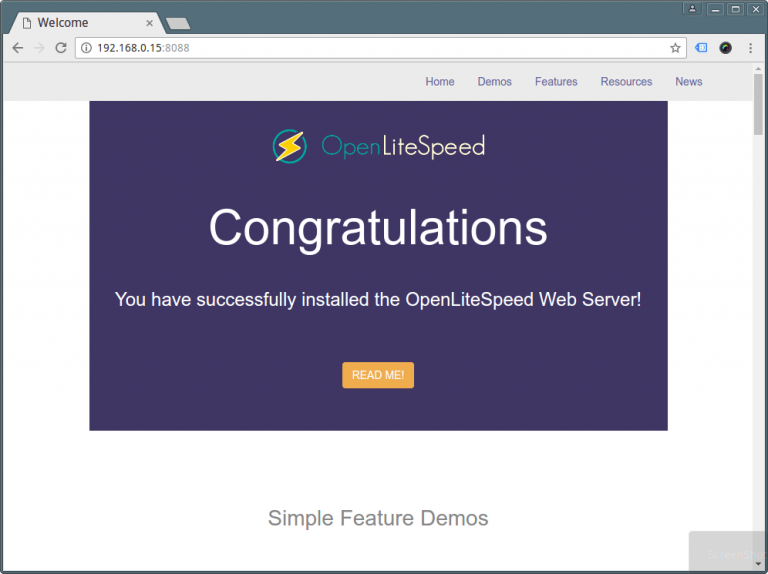Open the Home navigation link
The height and width of the screenshot is (574, 768).
coord(440,82)
